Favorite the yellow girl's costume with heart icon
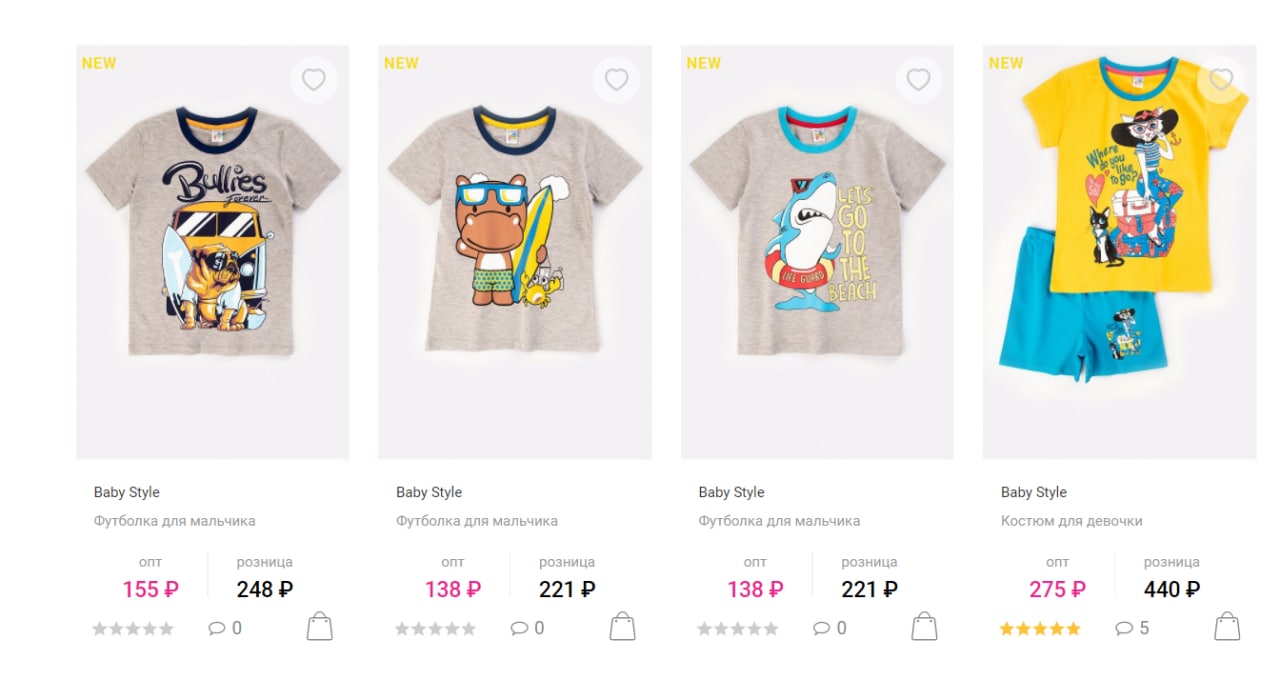Viewport: 1280px width, 700px height. click(1221, 79)
